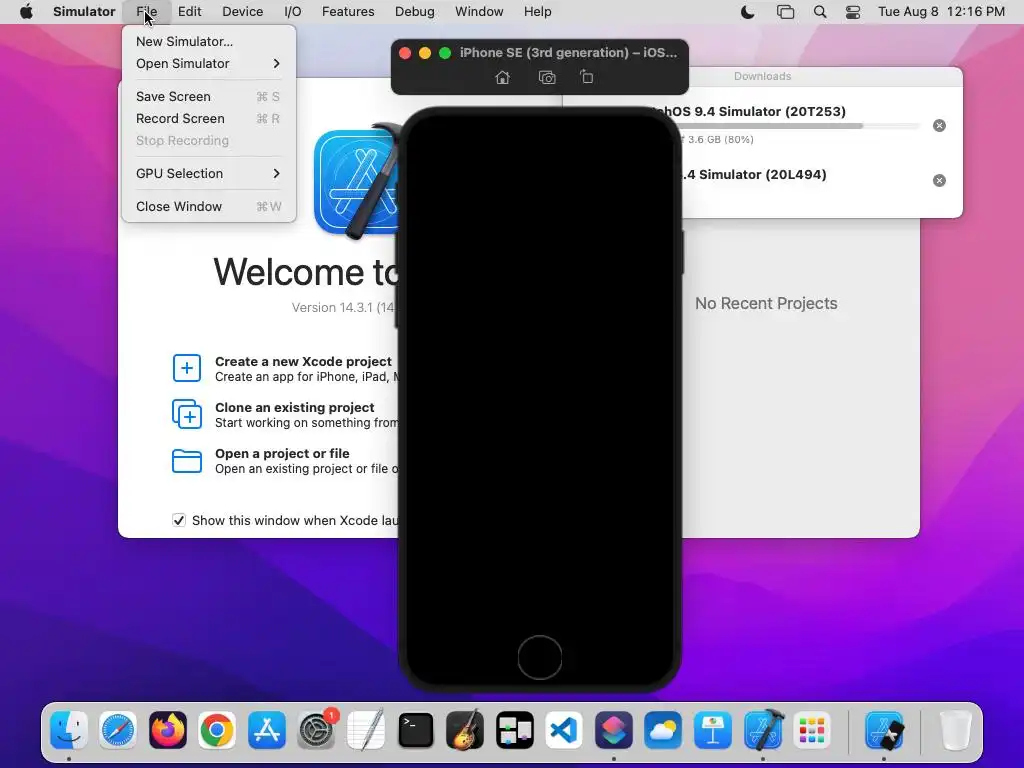Tap the black iPhone simulator screen

tap(539, 372)
